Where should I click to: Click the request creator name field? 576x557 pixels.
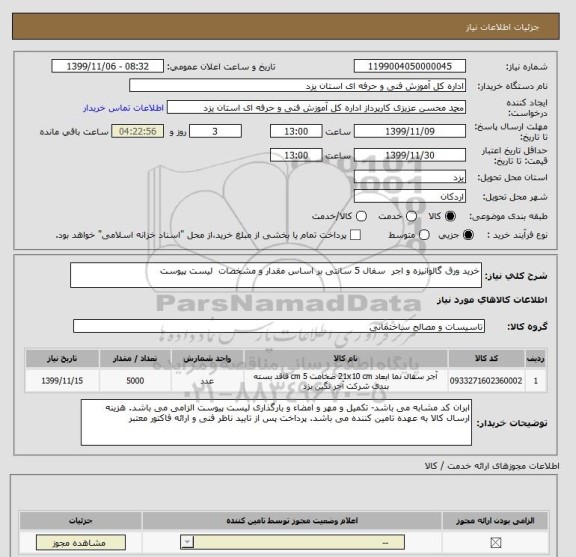pyautogui.click(x=316, y=108)
